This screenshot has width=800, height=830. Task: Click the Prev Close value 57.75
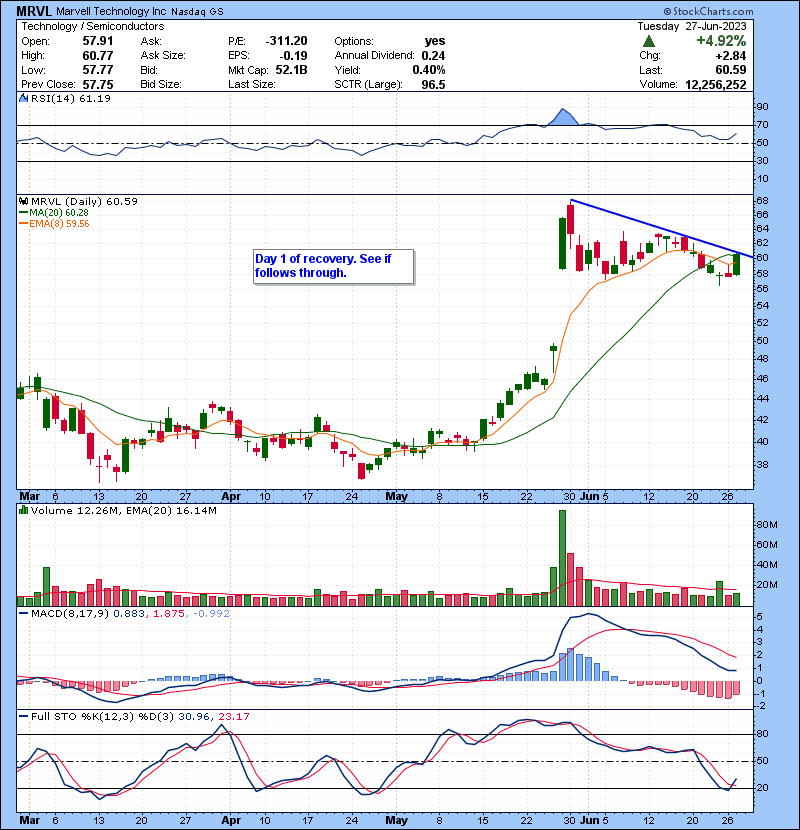pyautogui.click(x=97, y=84)
